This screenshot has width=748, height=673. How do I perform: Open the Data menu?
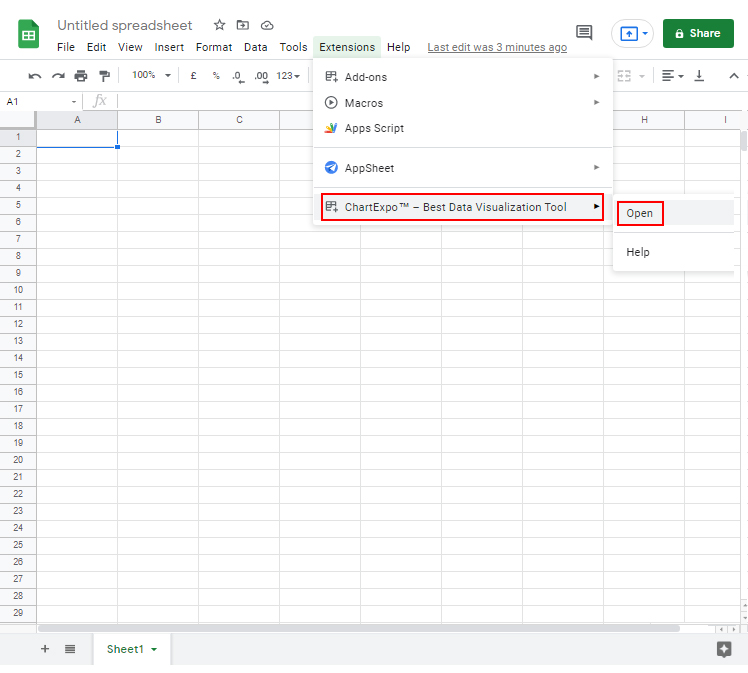pos(255,47)
